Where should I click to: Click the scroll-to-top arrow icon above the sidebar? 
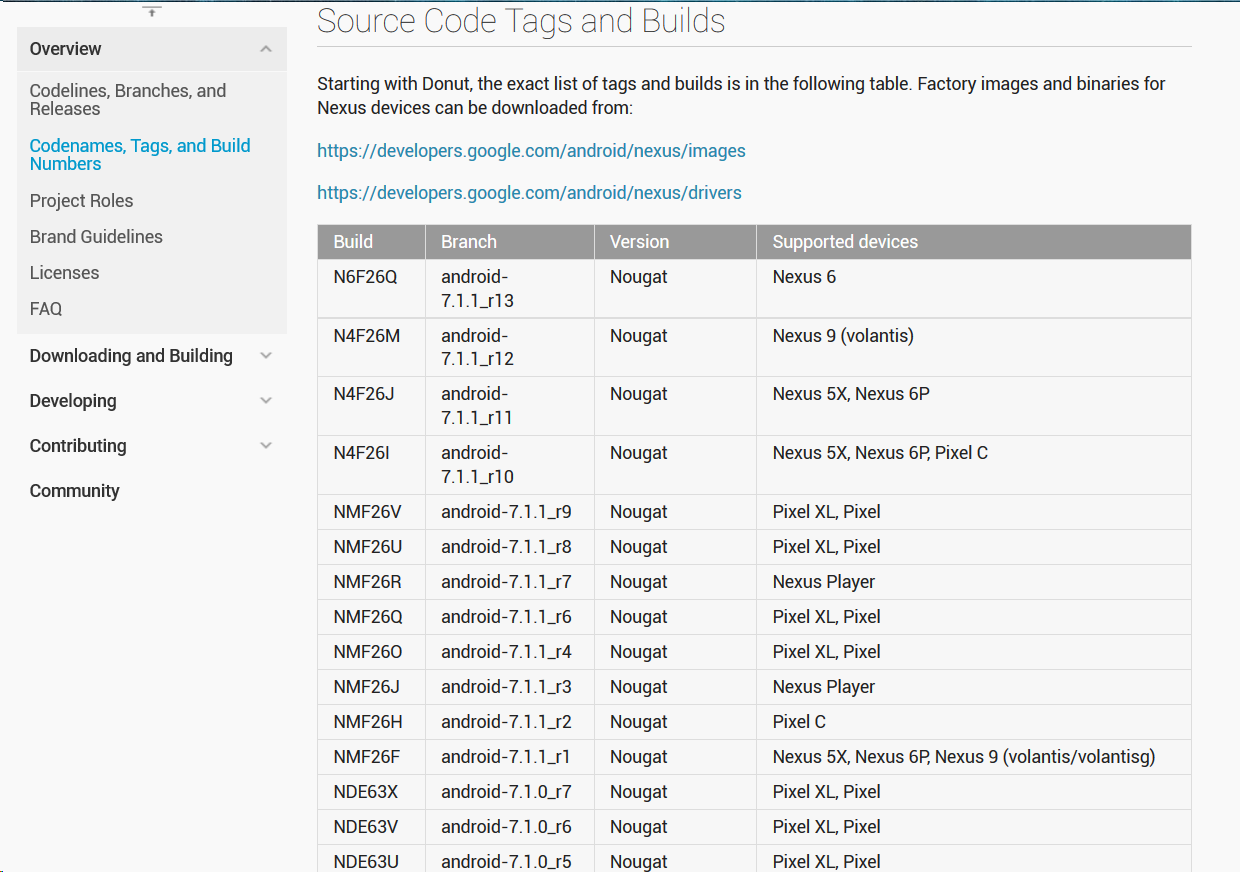coord(152,11)
